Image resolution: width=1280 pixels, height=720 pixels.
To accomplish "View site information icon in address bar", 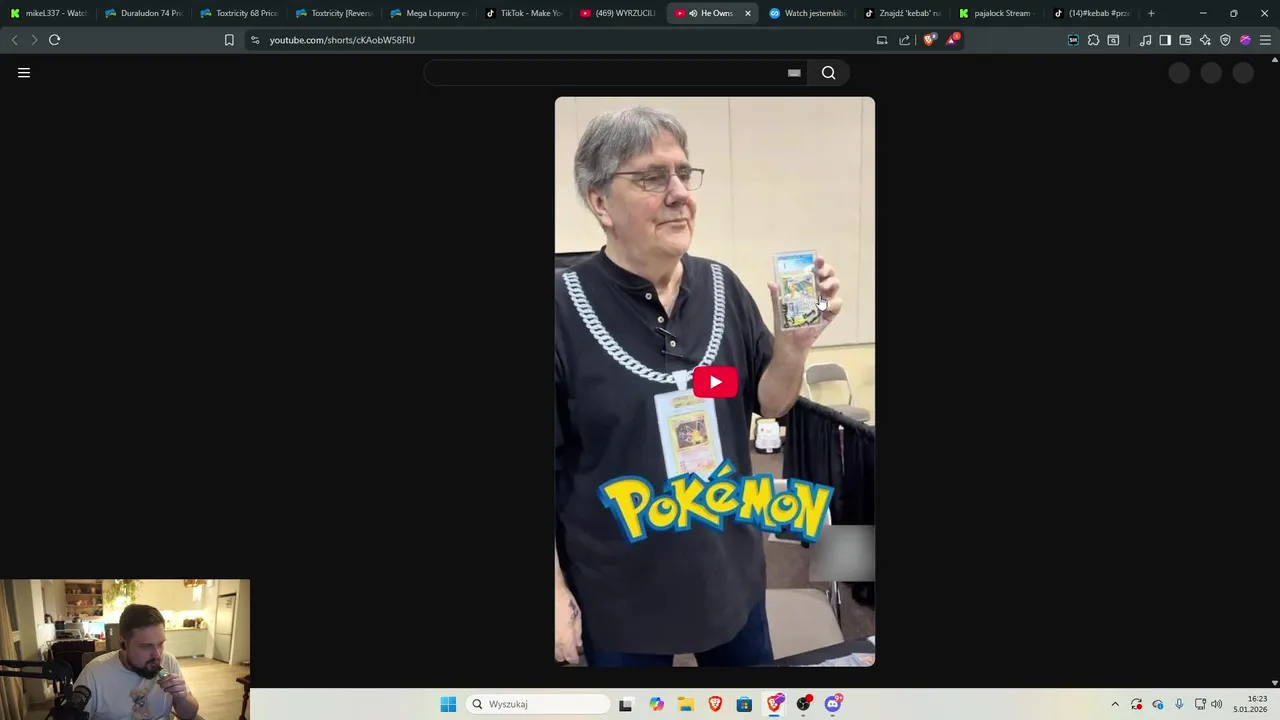I will (255, 40).
